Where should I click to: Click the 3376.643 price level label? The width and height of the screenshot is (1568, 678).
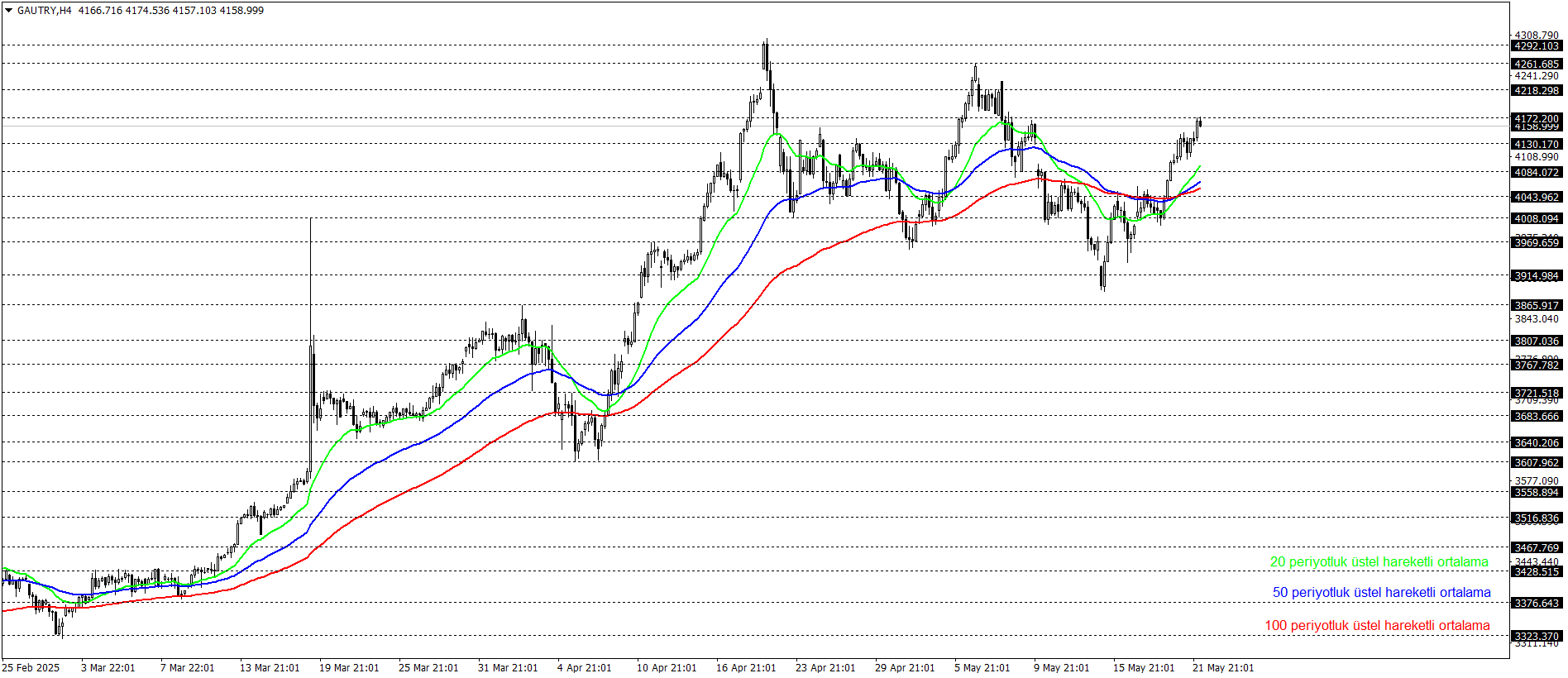pyautogui.click(x=1537, y=604)
